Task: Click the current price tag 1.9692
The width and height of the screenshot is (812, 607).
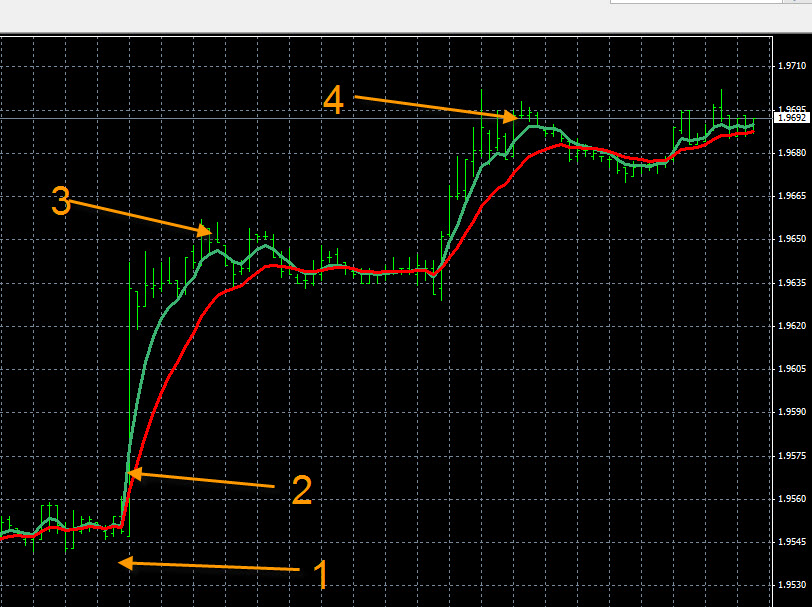Action: tap(792, 118)
